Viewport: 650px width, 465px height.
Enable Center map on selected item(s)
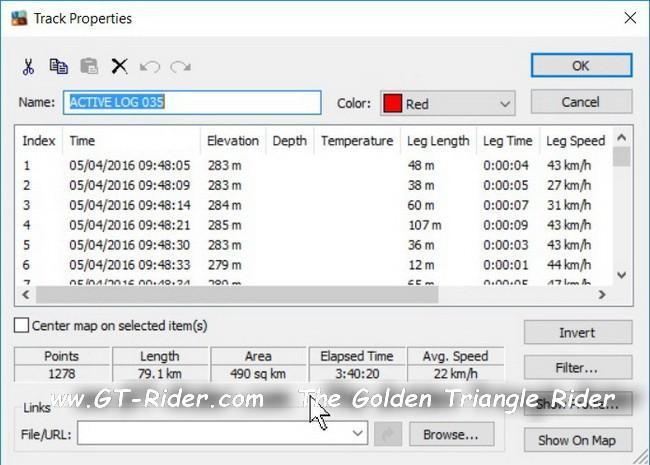click(21, 325)
